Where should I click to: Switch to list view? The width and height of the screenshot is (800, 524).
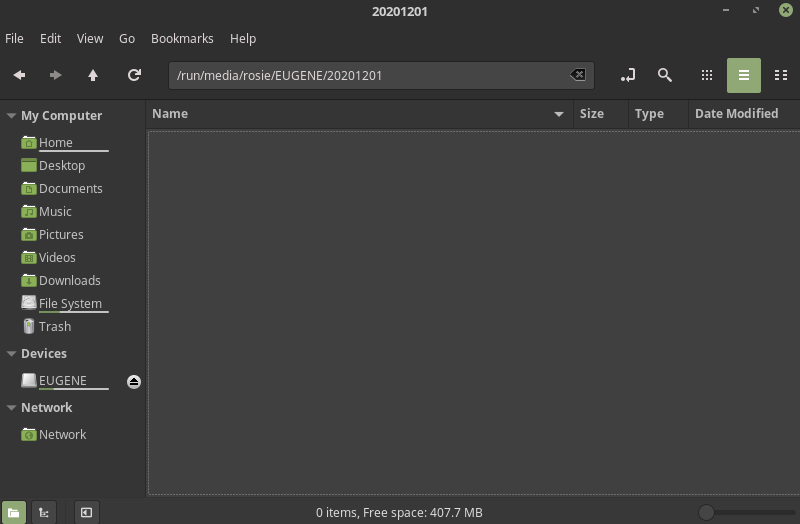pos(744,76)
